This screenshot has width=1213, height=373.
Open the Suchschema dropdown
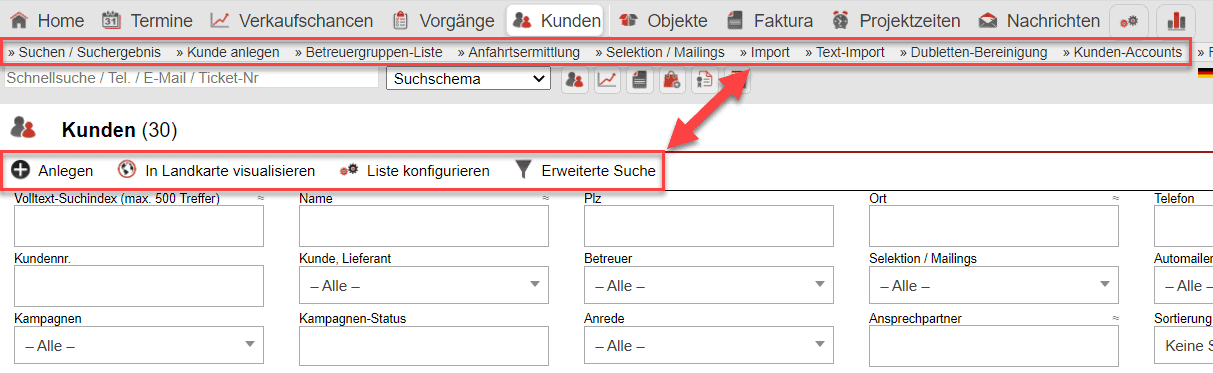(468, 79)
